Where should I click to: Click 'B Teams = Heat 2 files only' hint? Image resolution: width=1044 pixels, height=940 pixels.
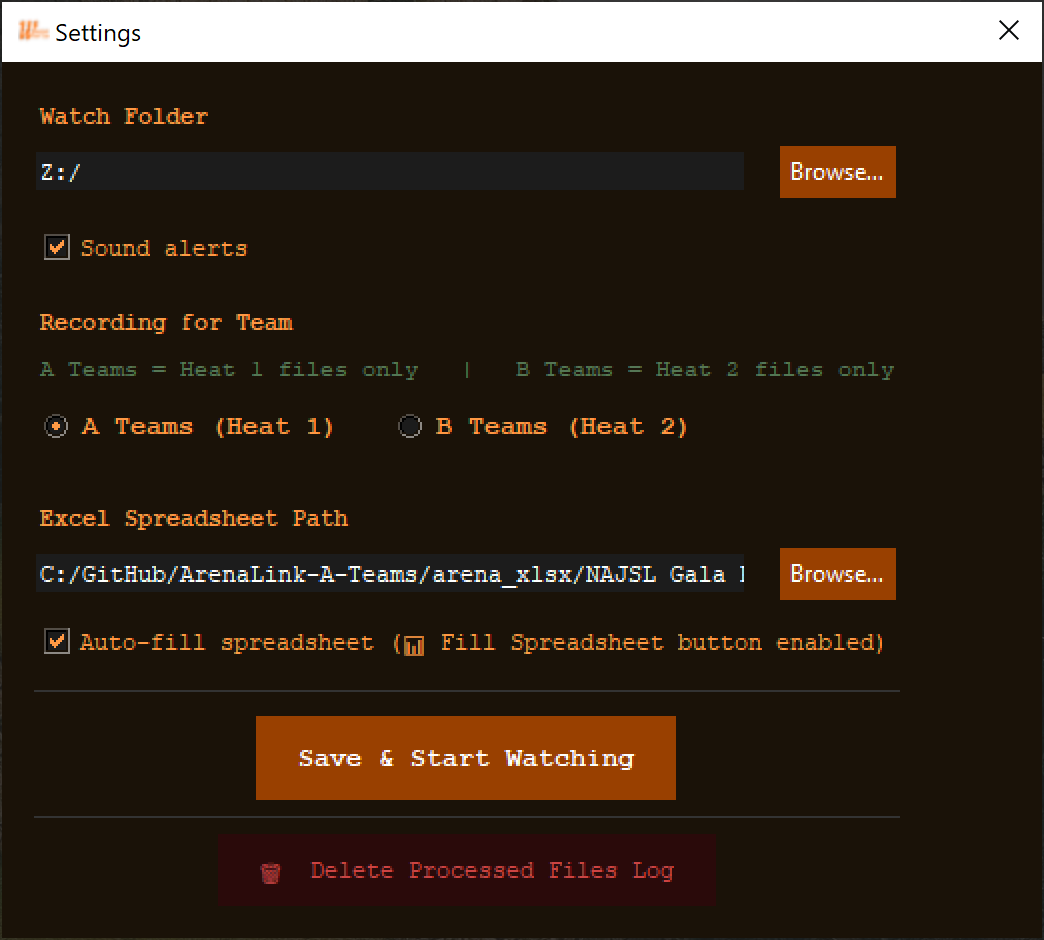coord(705,369)
